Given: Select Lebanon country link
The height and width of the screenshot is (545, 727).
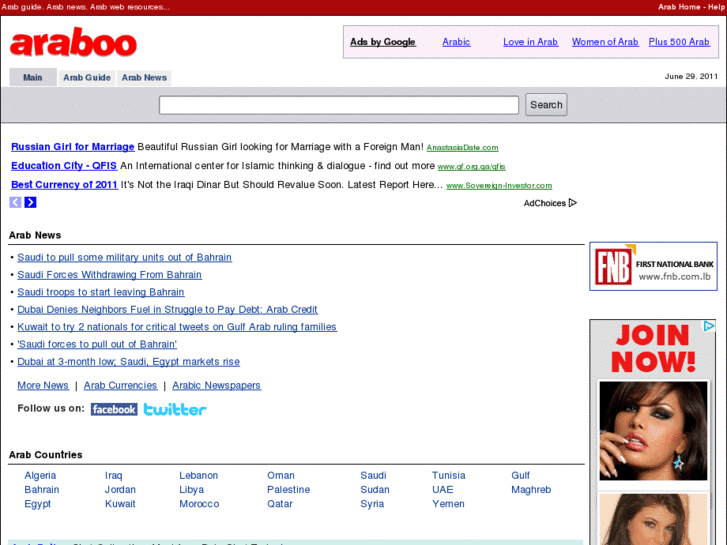Looking at the screenshot, I should 198,475.
